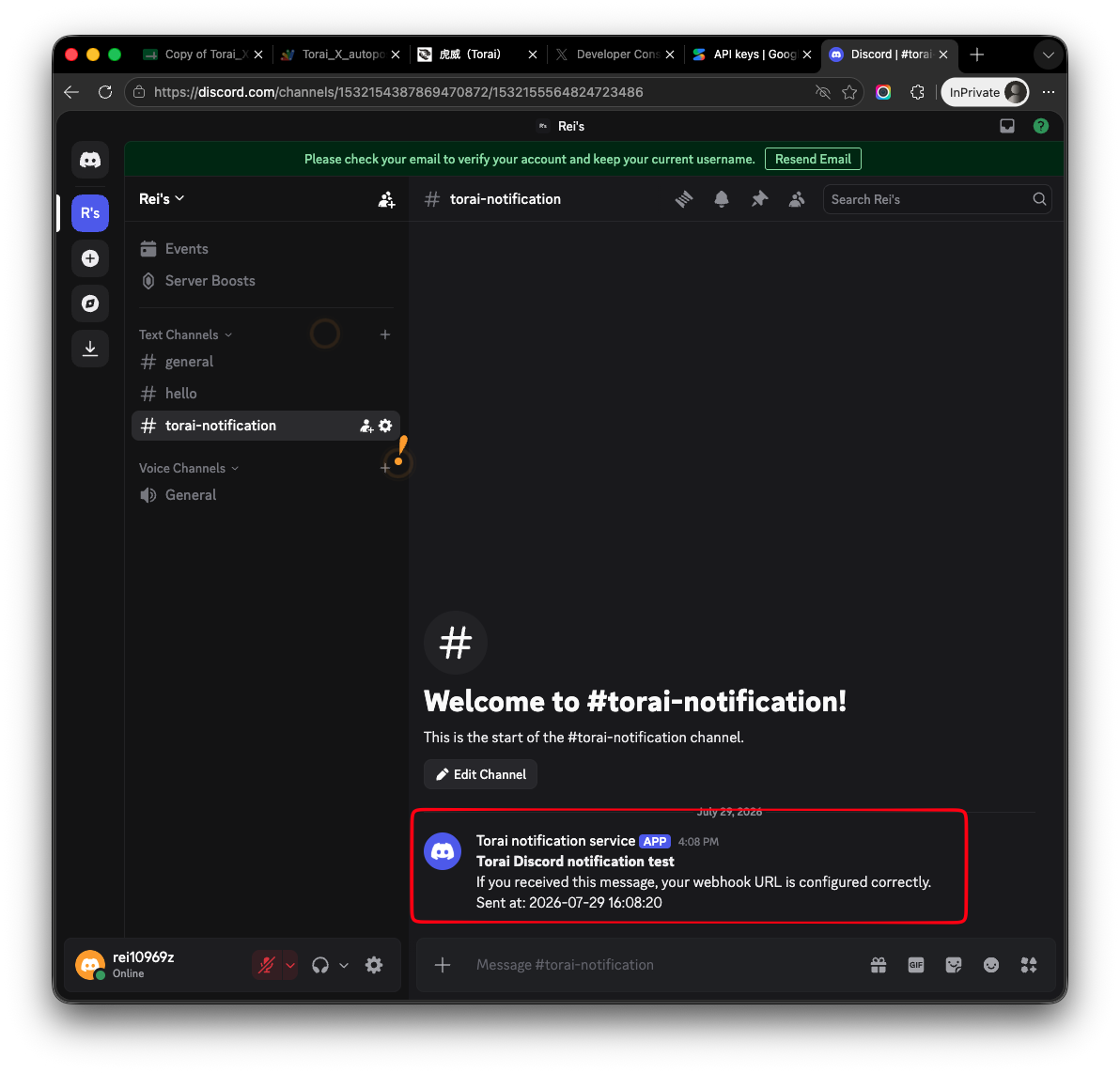
Task: Open Apps launcher icon in message bar
Action: click(1029, 965)
